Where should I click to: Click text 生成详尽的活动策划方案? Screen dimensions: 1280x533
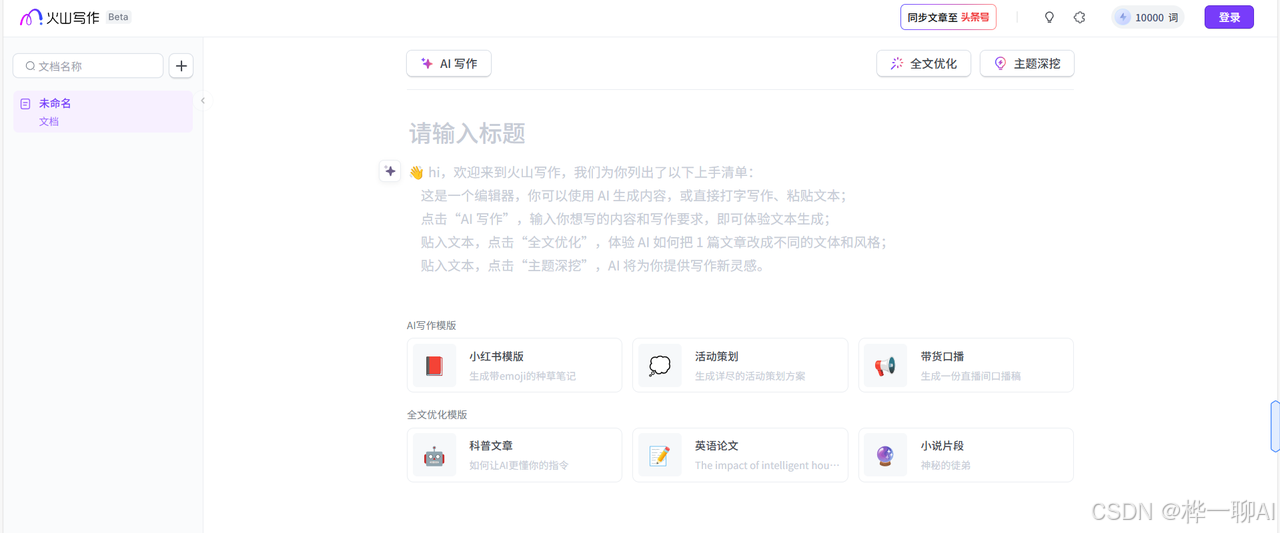coord(750,376)
